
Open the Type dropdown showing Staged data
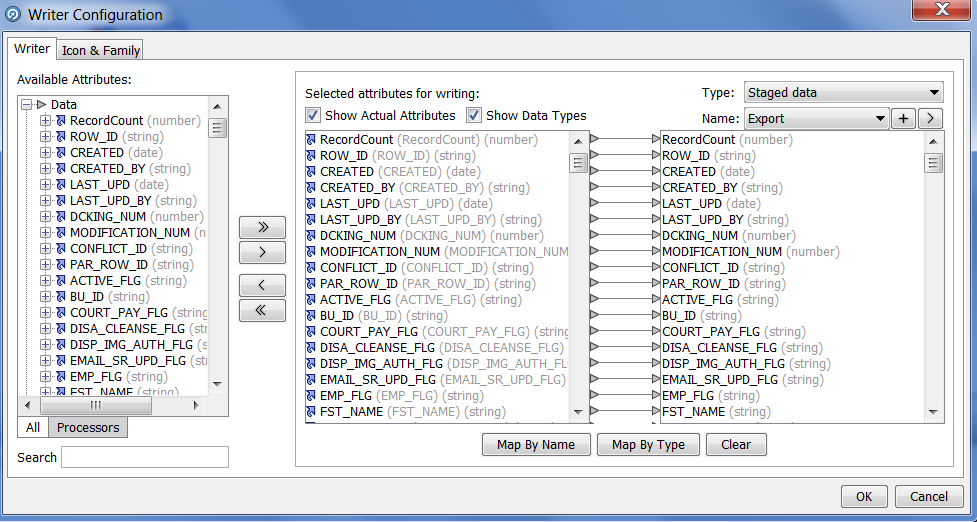[844, 93]
